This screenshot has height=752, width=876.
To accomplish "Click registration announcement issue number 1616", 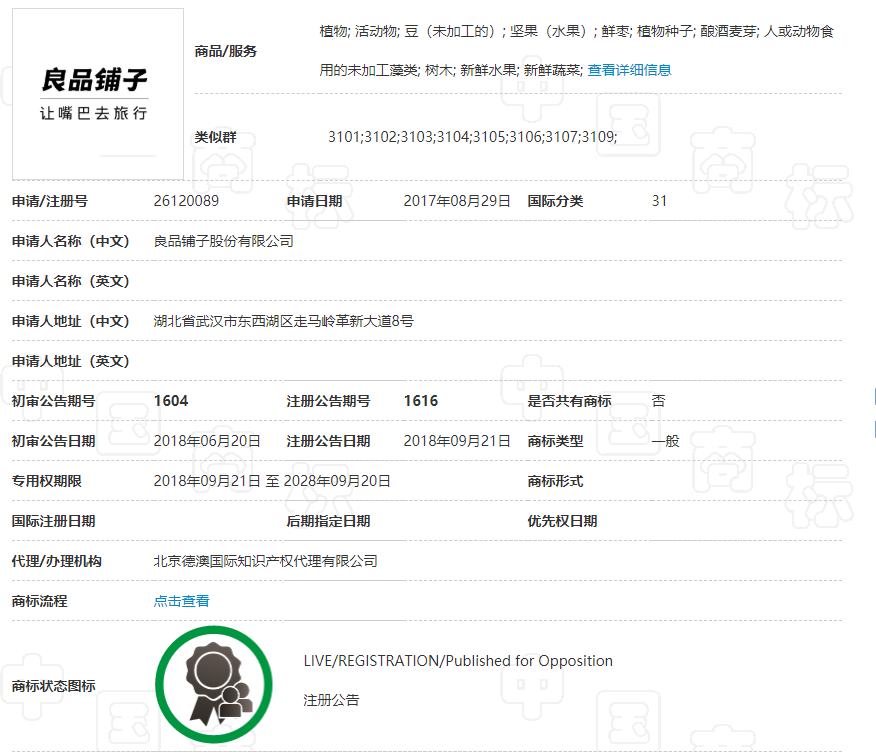I will [420, 401].
